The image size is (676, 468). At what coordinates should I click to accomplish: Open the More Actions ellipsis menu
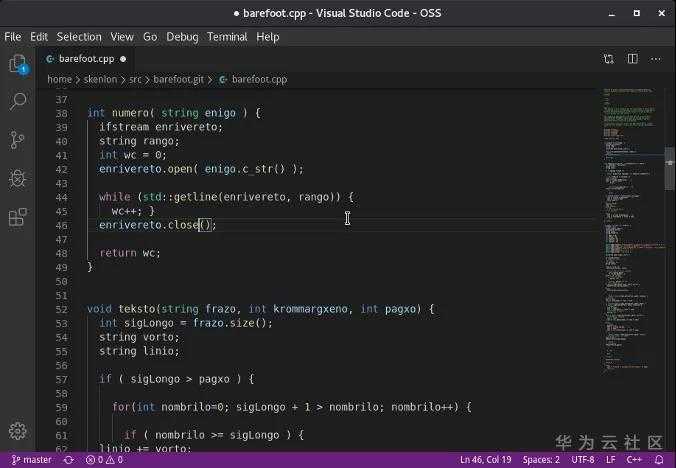[x=656, y=59]
